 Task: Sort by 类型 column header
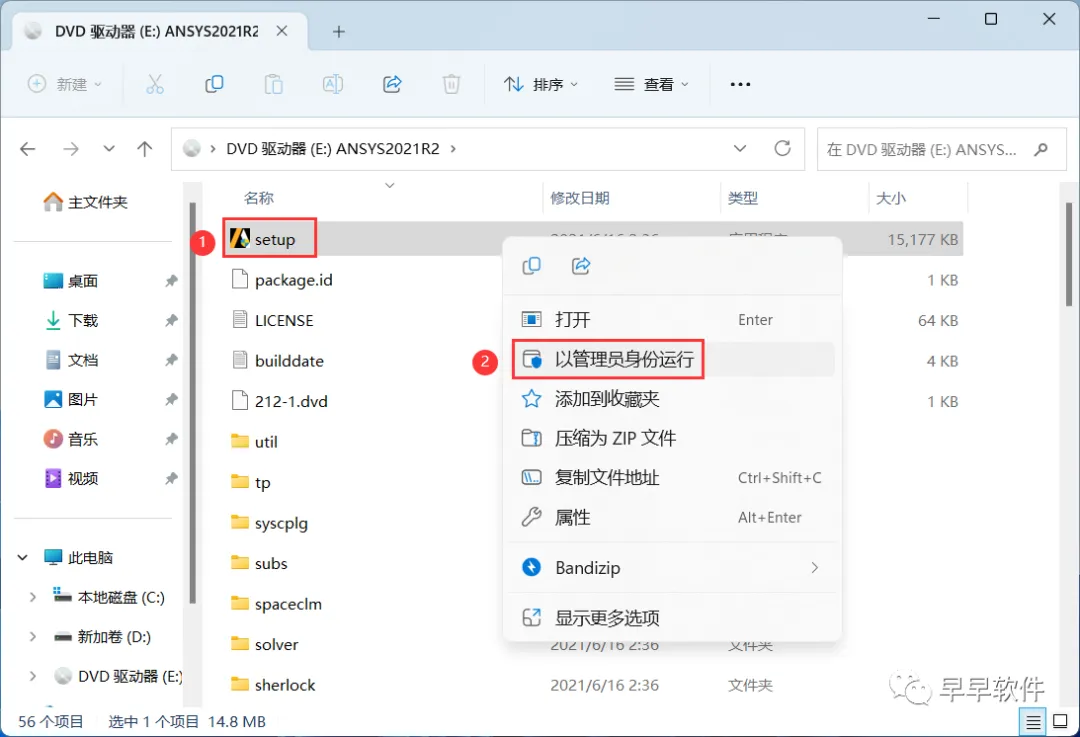pyautogui.click(x=742, y=198)
